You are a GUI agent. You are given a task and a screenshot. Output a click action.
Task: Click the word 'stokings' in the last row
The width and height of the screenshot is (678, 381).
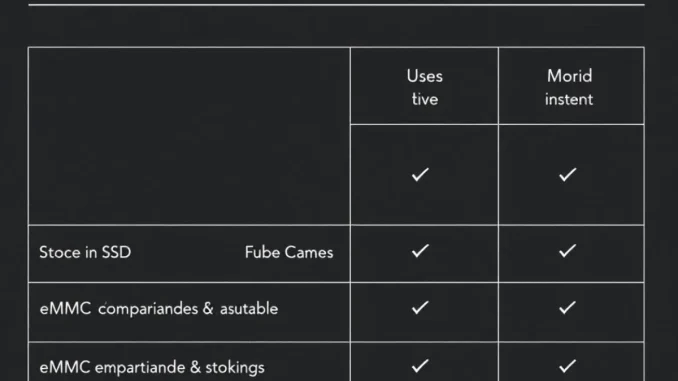pos(235,368)
